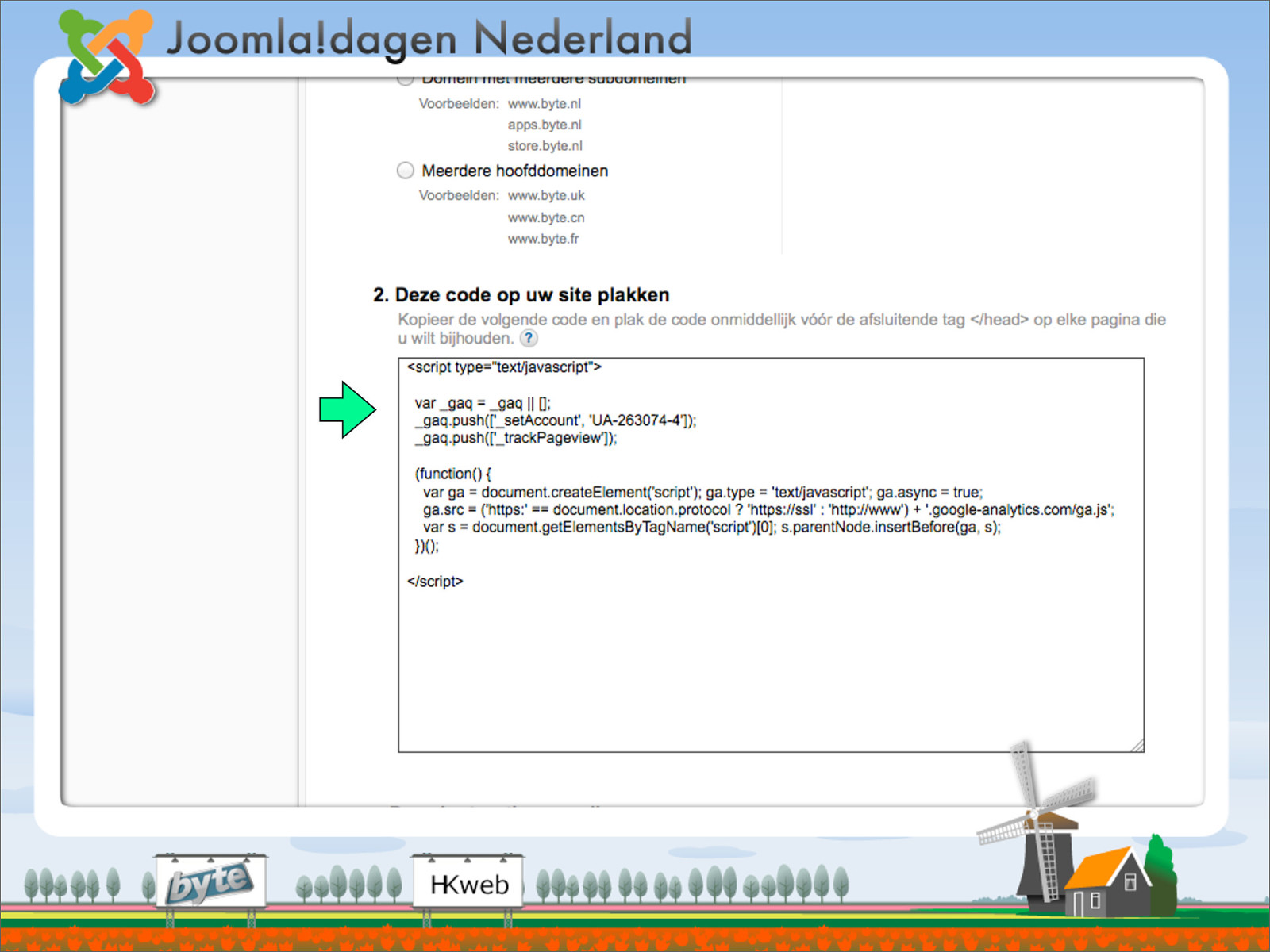
Task: Click example domain 'www.byte.uk'
Action: pyautogui.click(x=546, y=196)
